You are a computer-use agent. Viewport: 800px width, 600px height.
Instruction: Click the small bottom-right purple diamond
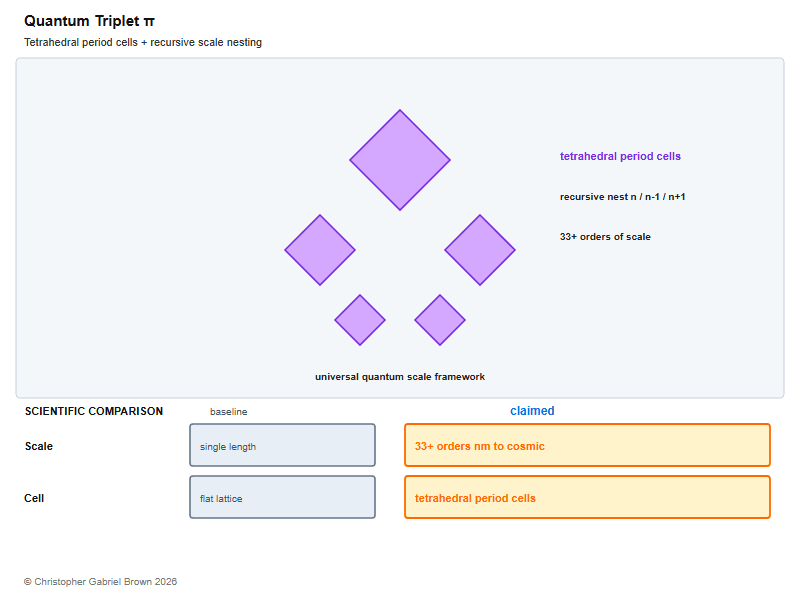pyautogui.click(x=440, y=320)
